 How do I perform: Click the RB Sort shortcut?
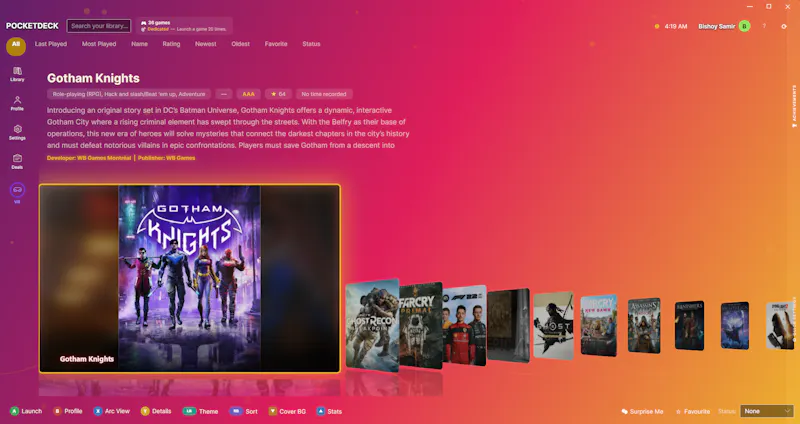point(243,411)
